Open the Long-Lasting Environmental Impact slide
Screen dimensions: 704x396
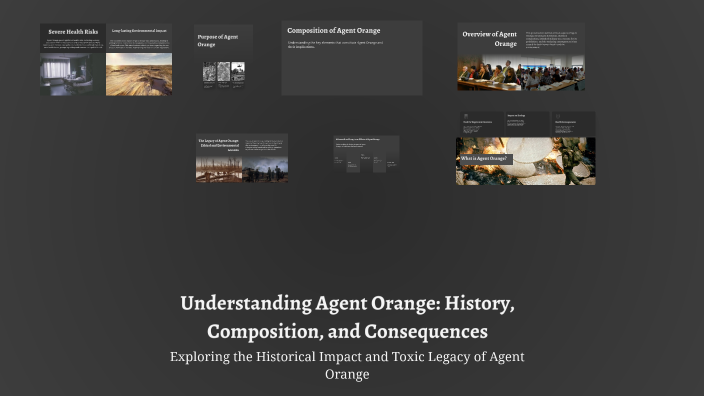pyautogui.click(x=139, y=59)
